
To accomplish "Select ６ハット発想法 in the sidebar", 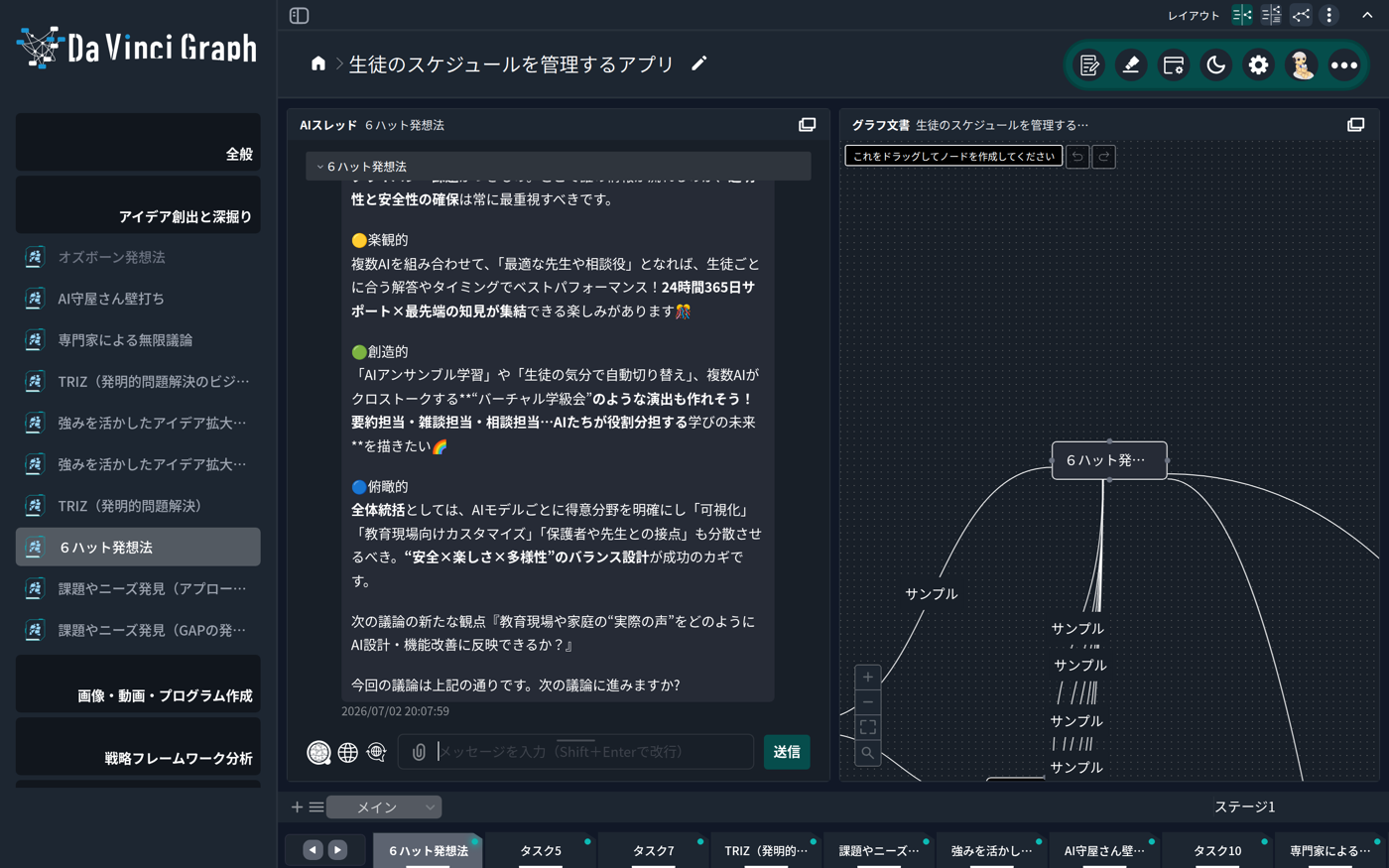I will [138, 547].
